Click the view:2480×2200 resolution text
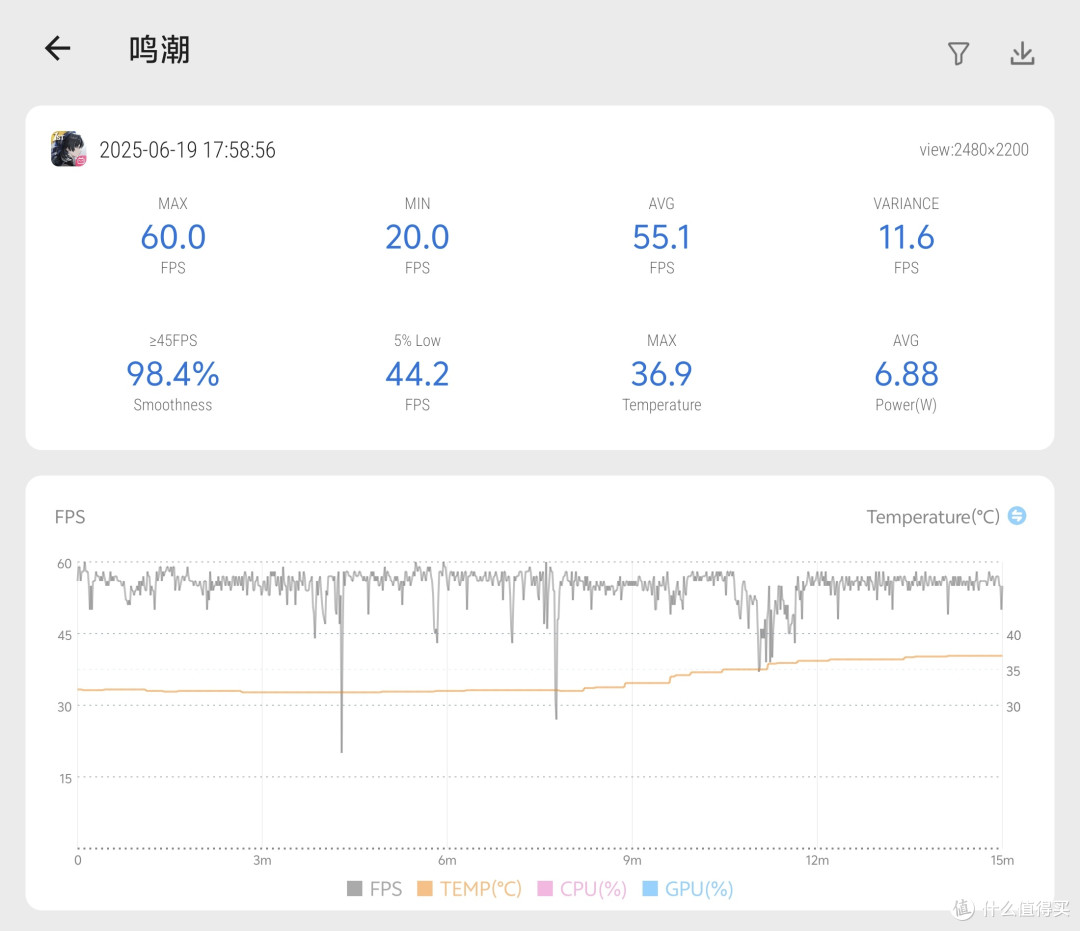Viewport: 1080px width, 931px height. point(973,150)
